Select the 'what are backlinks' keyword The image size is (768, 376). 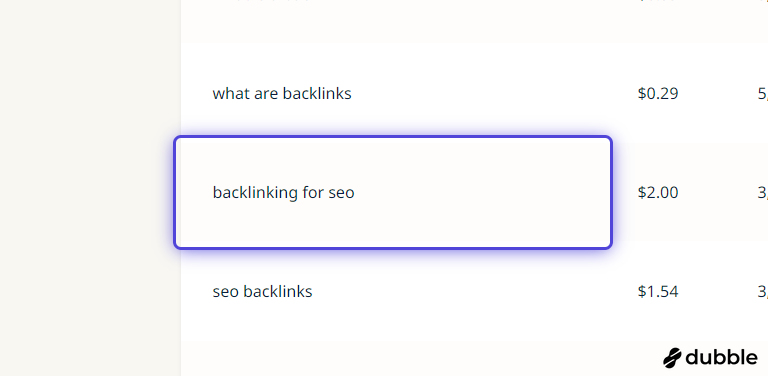click(282, 93)
